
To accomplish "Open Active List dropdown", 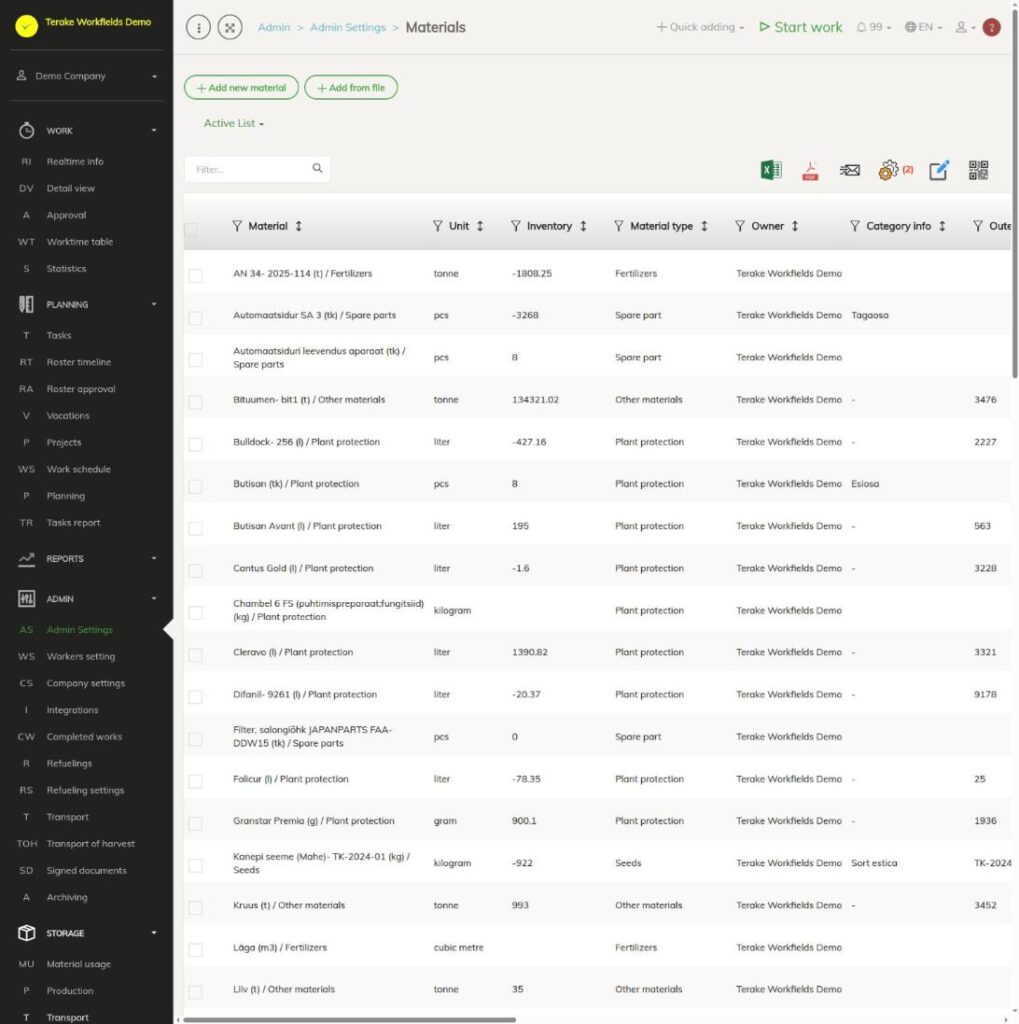I will tap(233, 123).
